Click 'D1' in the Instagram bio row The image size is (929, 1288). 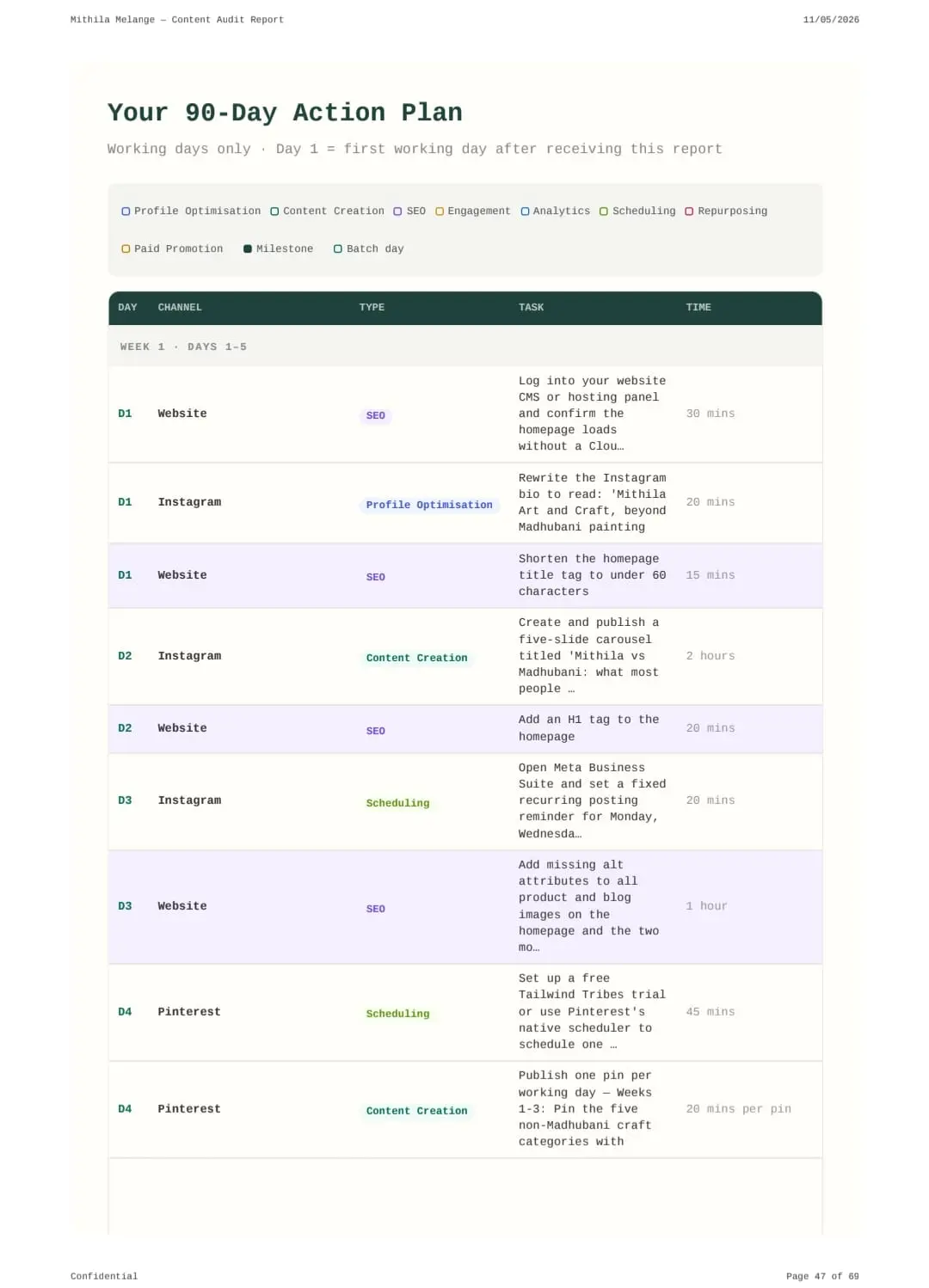(125, 503)
